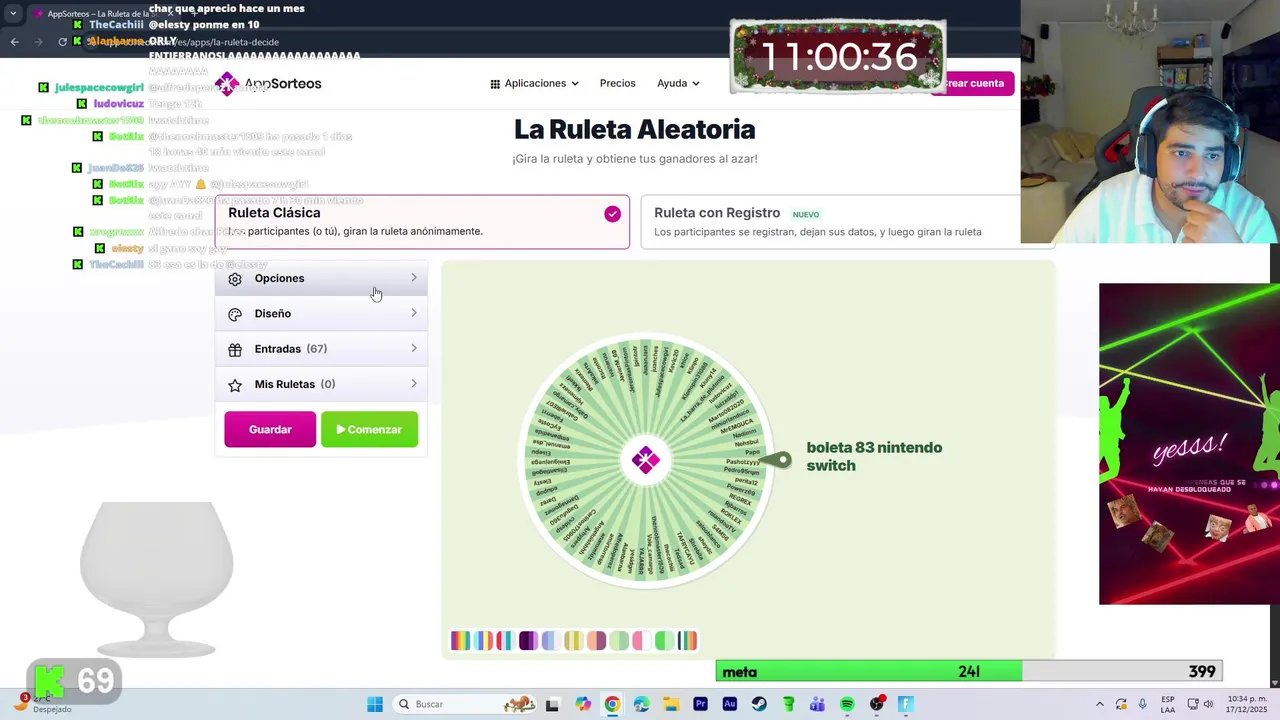Show hidden system tray icons
Screen dimensions: 1280x720
1100,704
